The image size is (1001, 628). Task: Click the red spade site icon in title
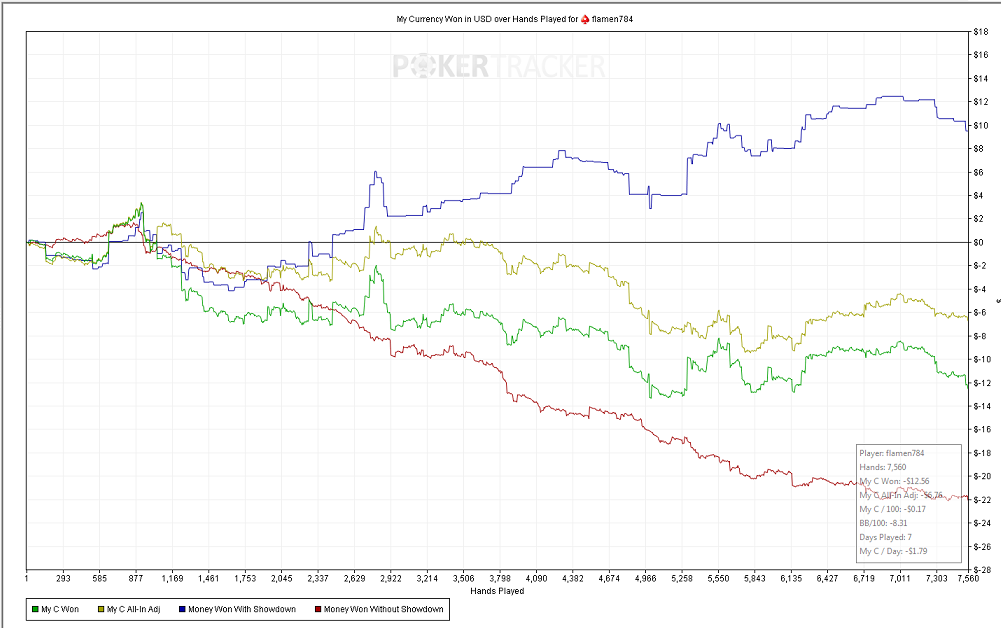pyautogui.click(x=585, y=19)
